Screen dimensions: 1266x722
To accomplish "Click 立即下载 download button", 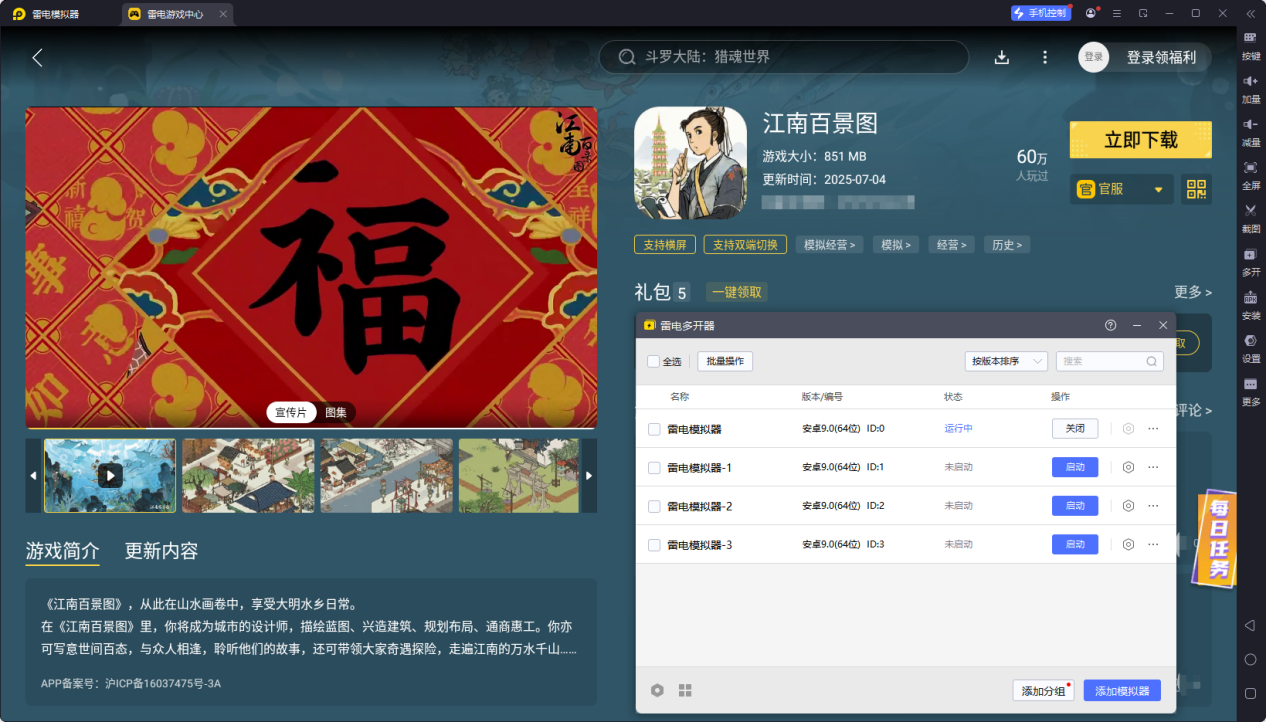I will (1141, 140).
